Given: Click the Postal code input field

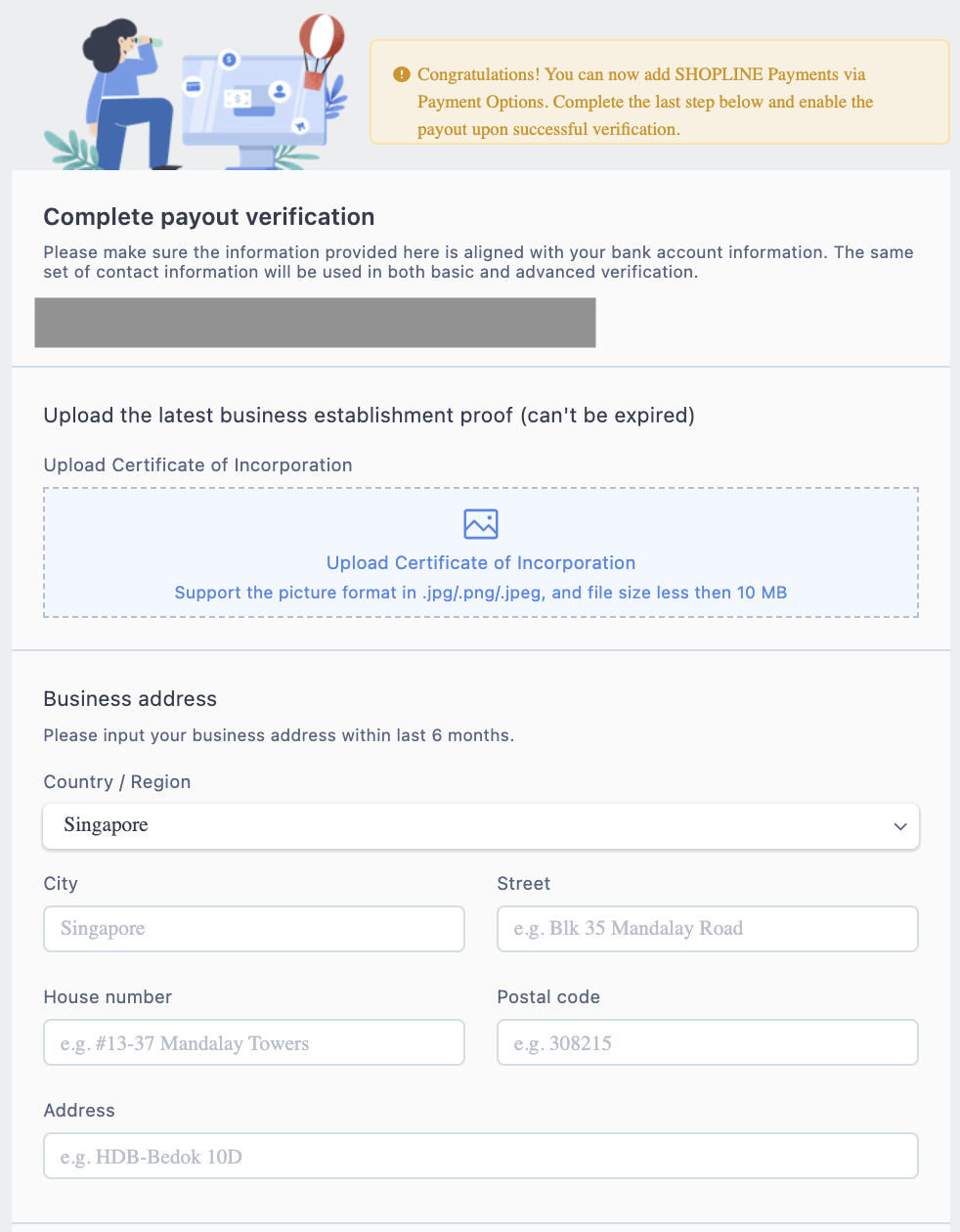Looking at the screenshot, I should pos(708,1042).
